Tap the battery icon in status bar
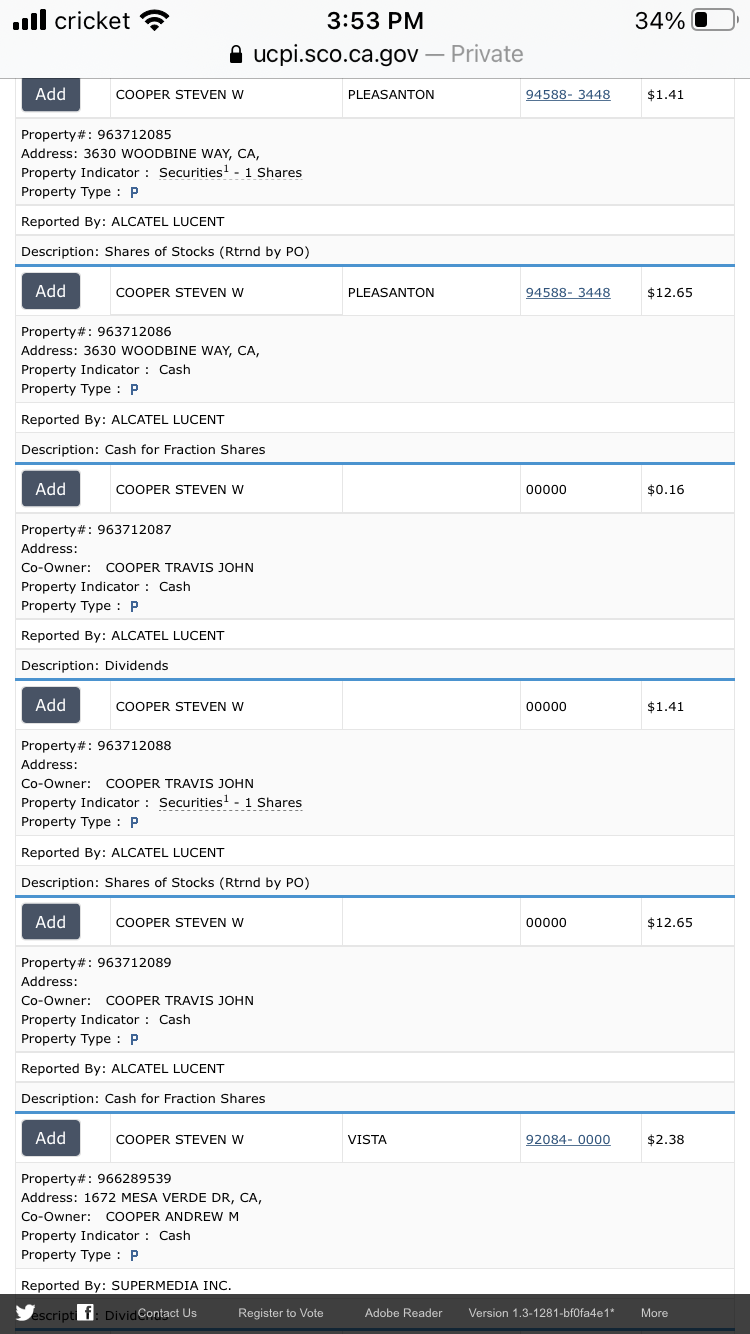Image resolution: width=750 pixels, height=1334 pixels. click(714, 20)
